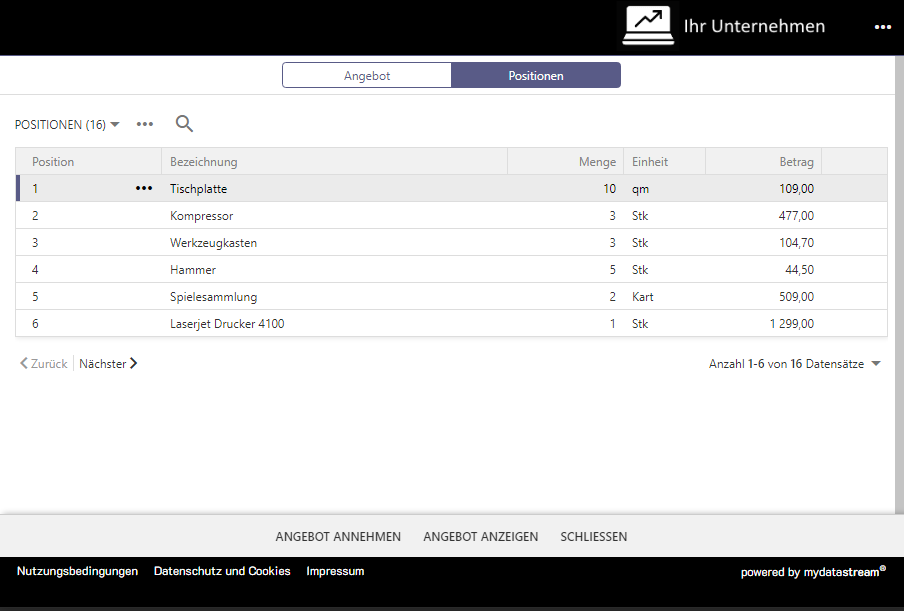Select the Spielesammlung row

point(451,297)
